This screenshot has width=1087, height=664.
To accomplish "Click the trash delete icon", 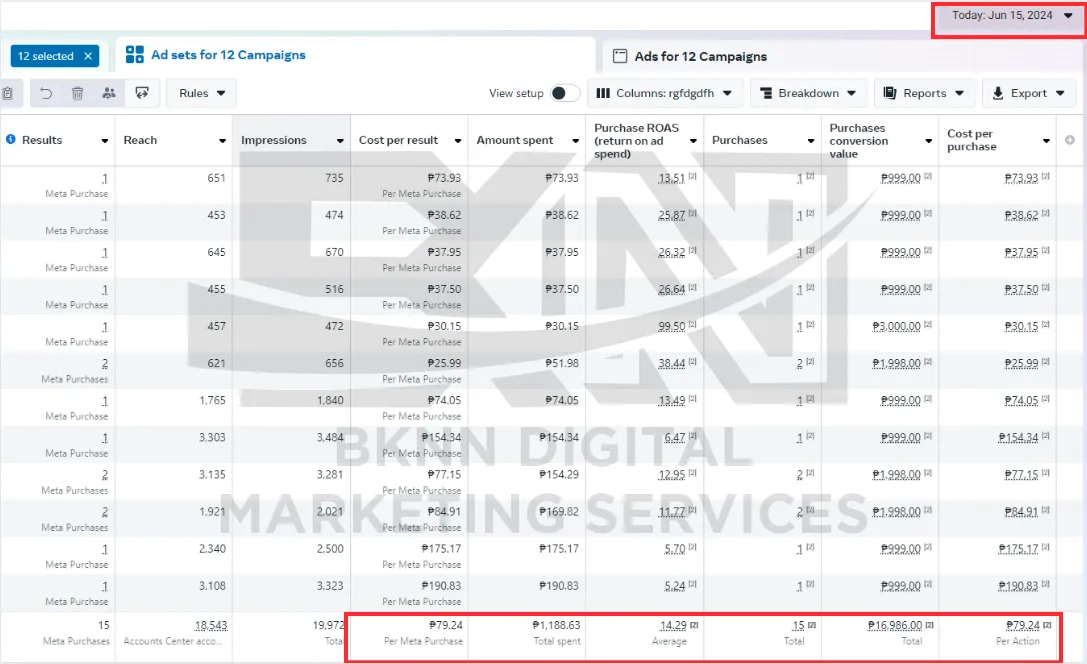I will click(x=78, y=93).
